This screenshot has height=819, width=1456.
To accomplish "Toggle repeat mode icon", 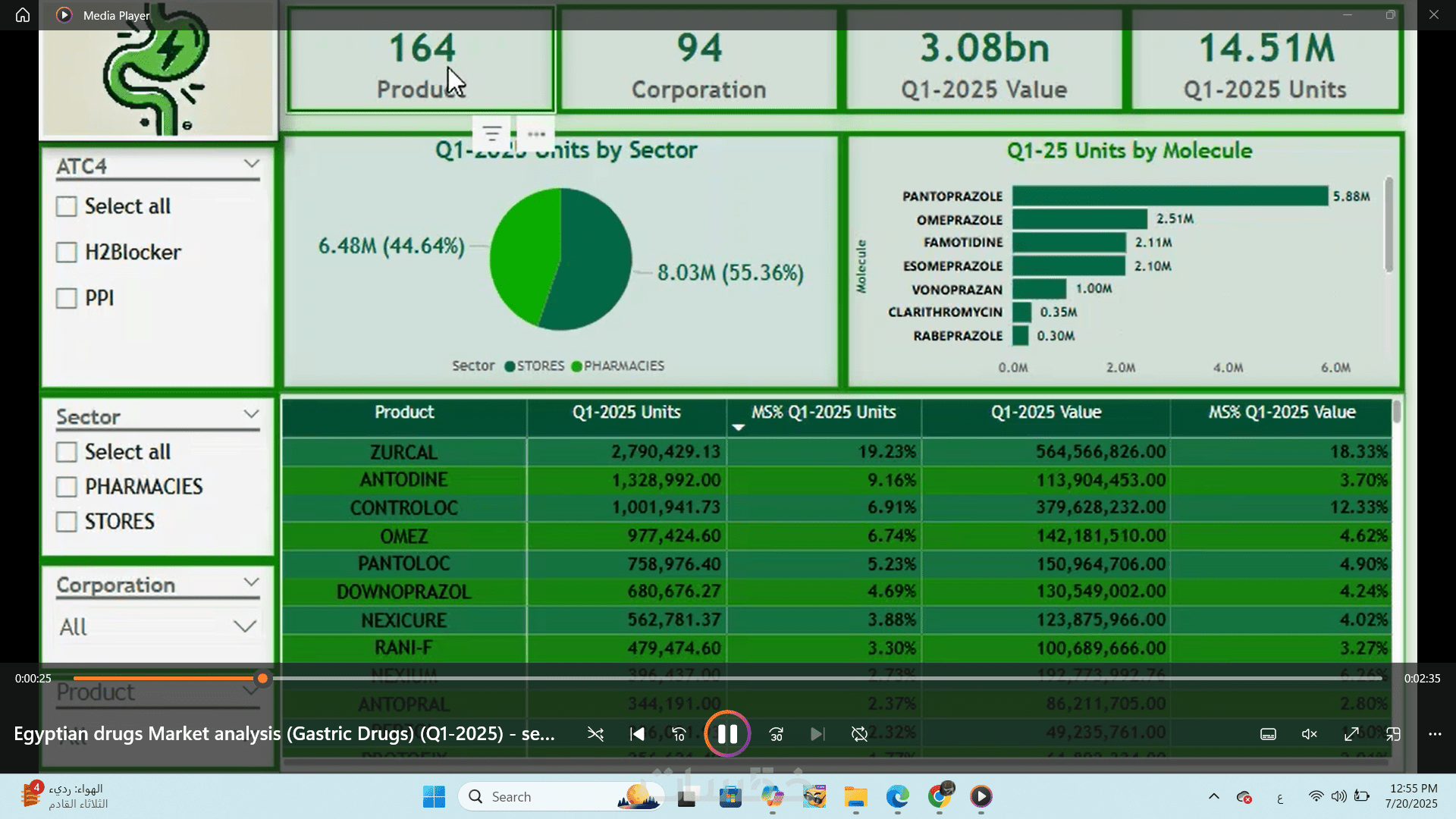I will click(859, 734).
